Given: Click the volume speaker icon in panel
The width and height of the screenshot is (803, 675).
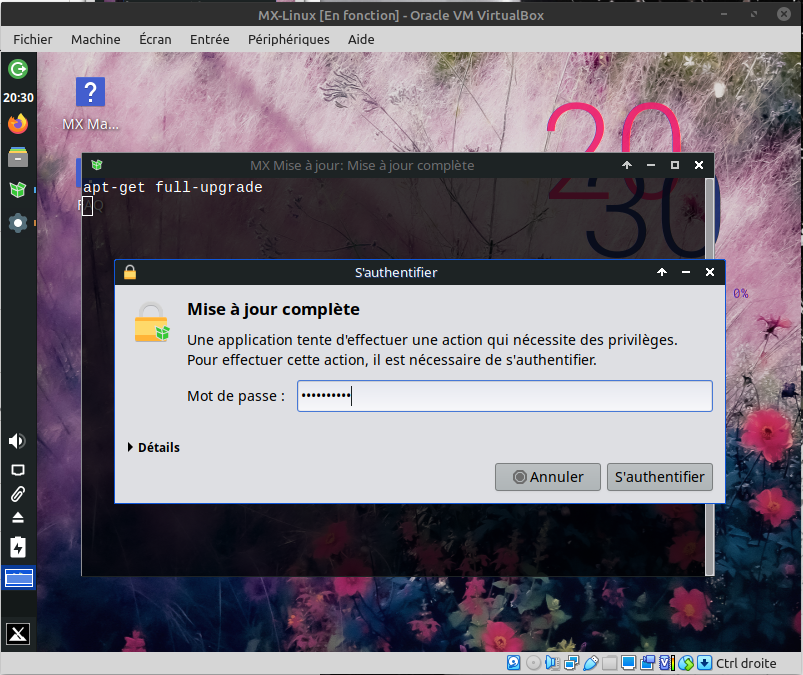Looking at the screenshot, I should (x=18, y=441).
